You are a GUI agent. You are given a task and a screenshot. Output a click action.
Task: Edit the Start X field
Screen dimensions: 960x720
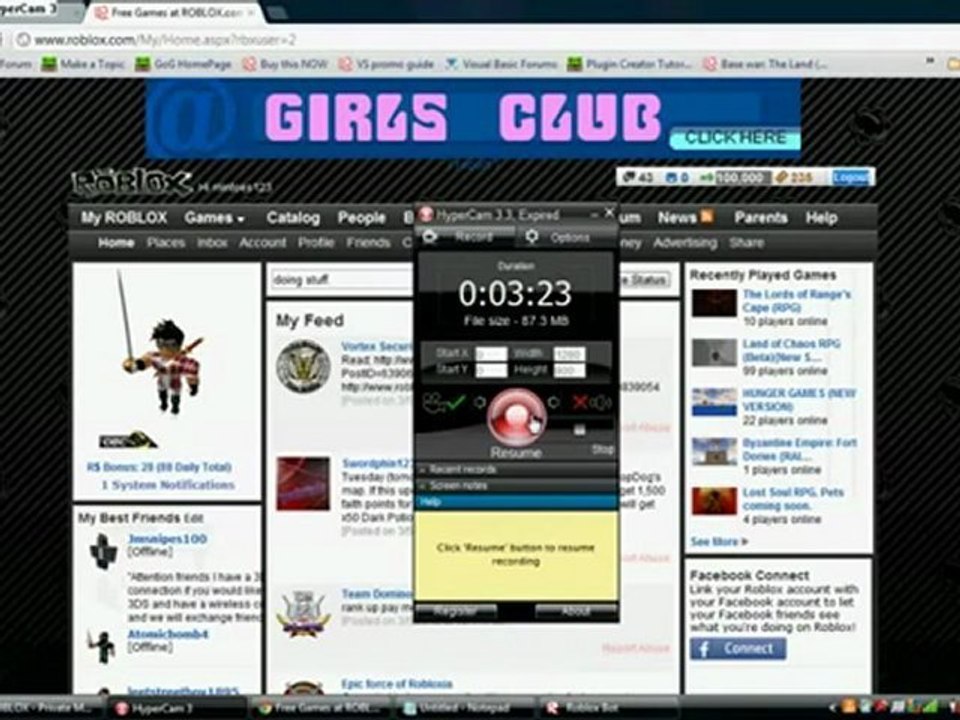(491, 354)
